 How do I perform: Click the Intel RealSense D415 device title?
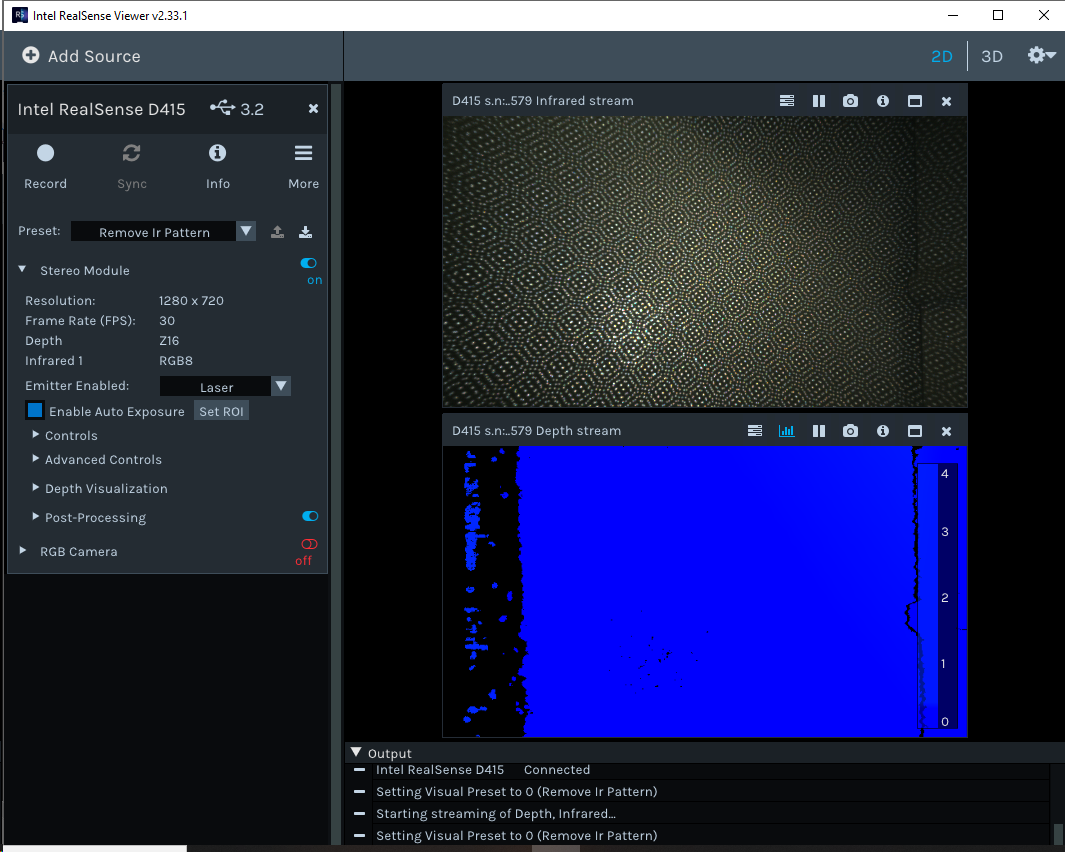point(101,109)
